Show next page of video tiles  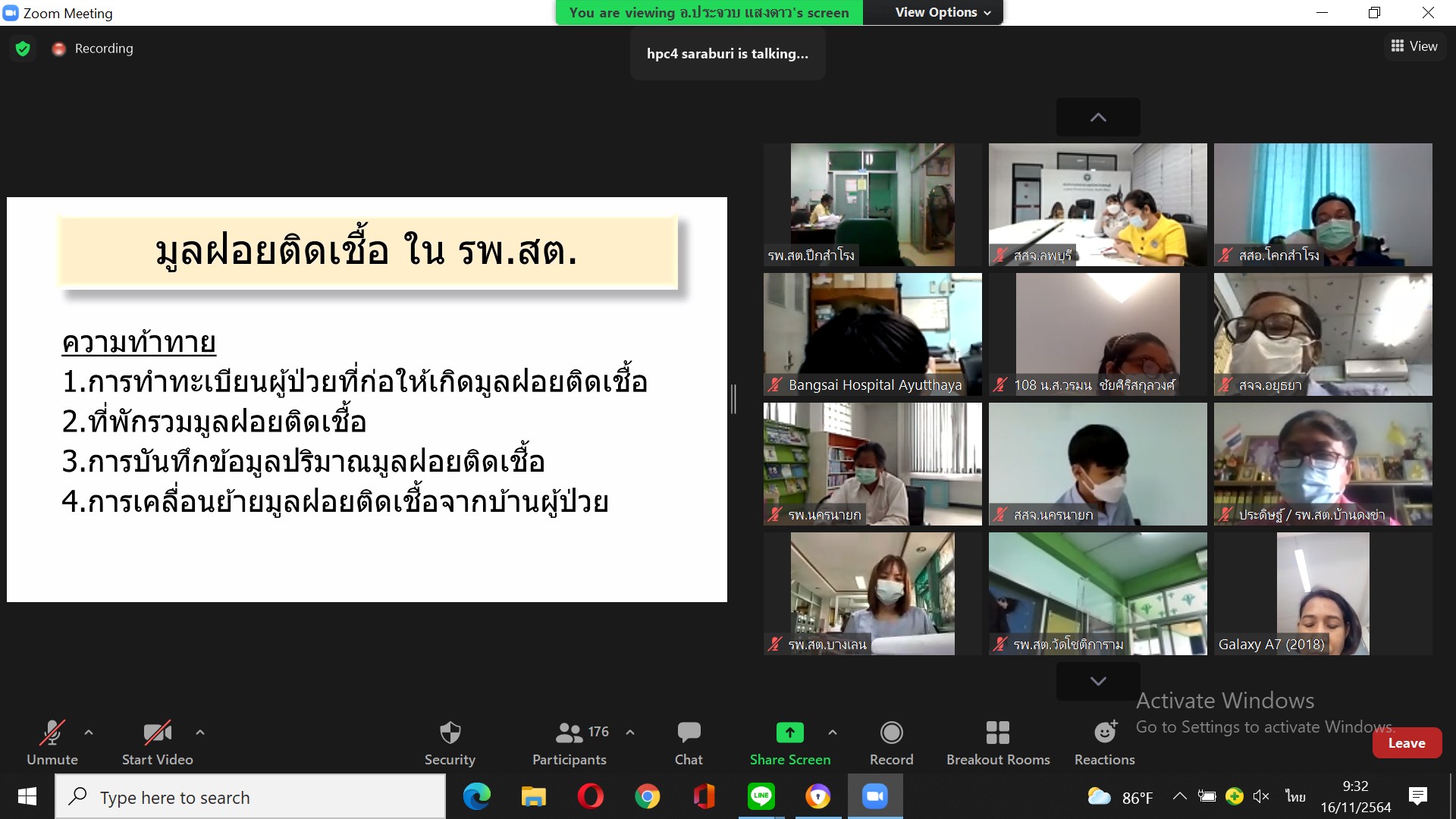coord(1098,681)
